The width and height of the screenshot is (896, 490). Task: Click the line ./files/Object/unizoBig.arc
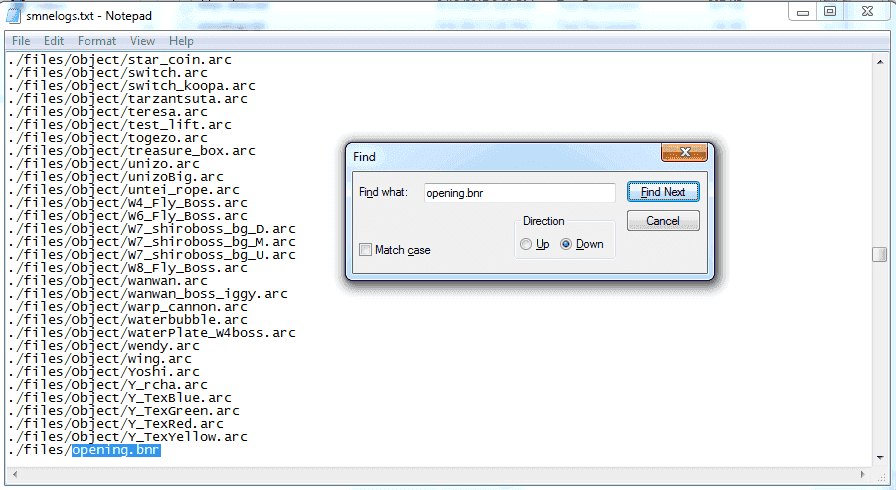pyautogui.click(x=116, y=177)
